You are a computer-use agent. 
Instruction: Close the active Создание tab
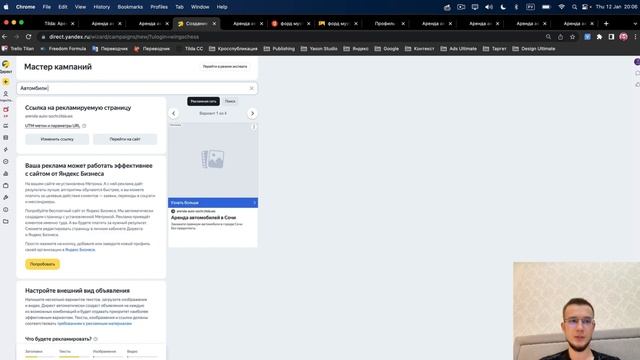tap(214, 24)
